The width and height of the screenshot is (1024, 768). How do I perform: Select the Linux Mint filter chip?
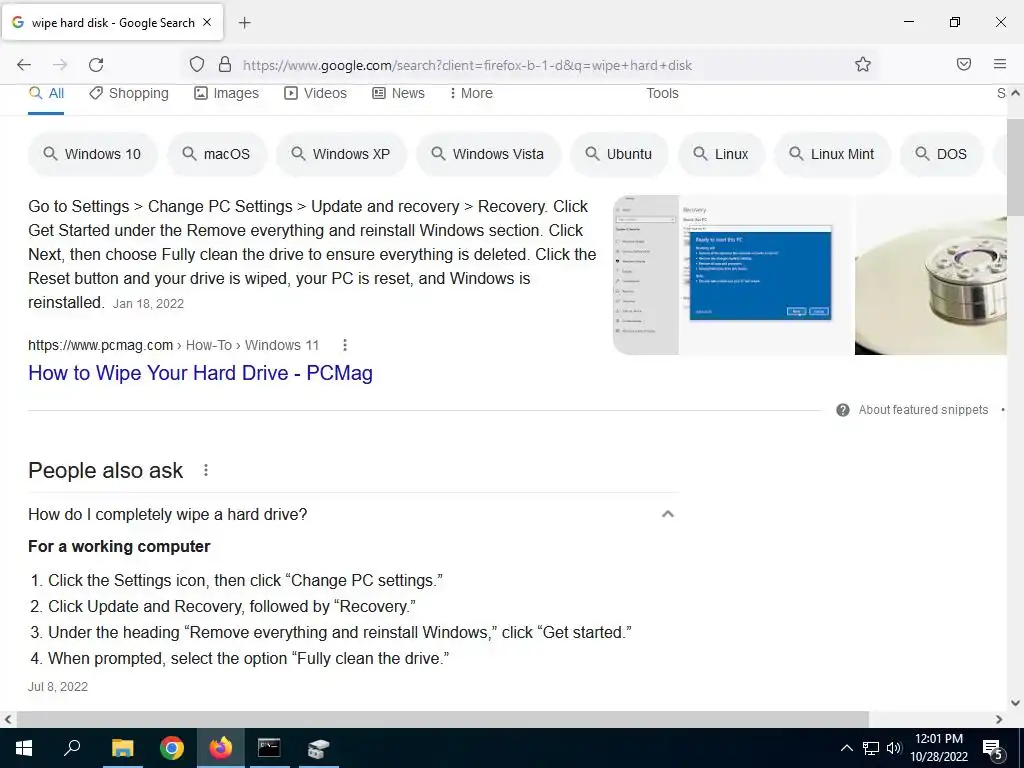pos(832,154)
